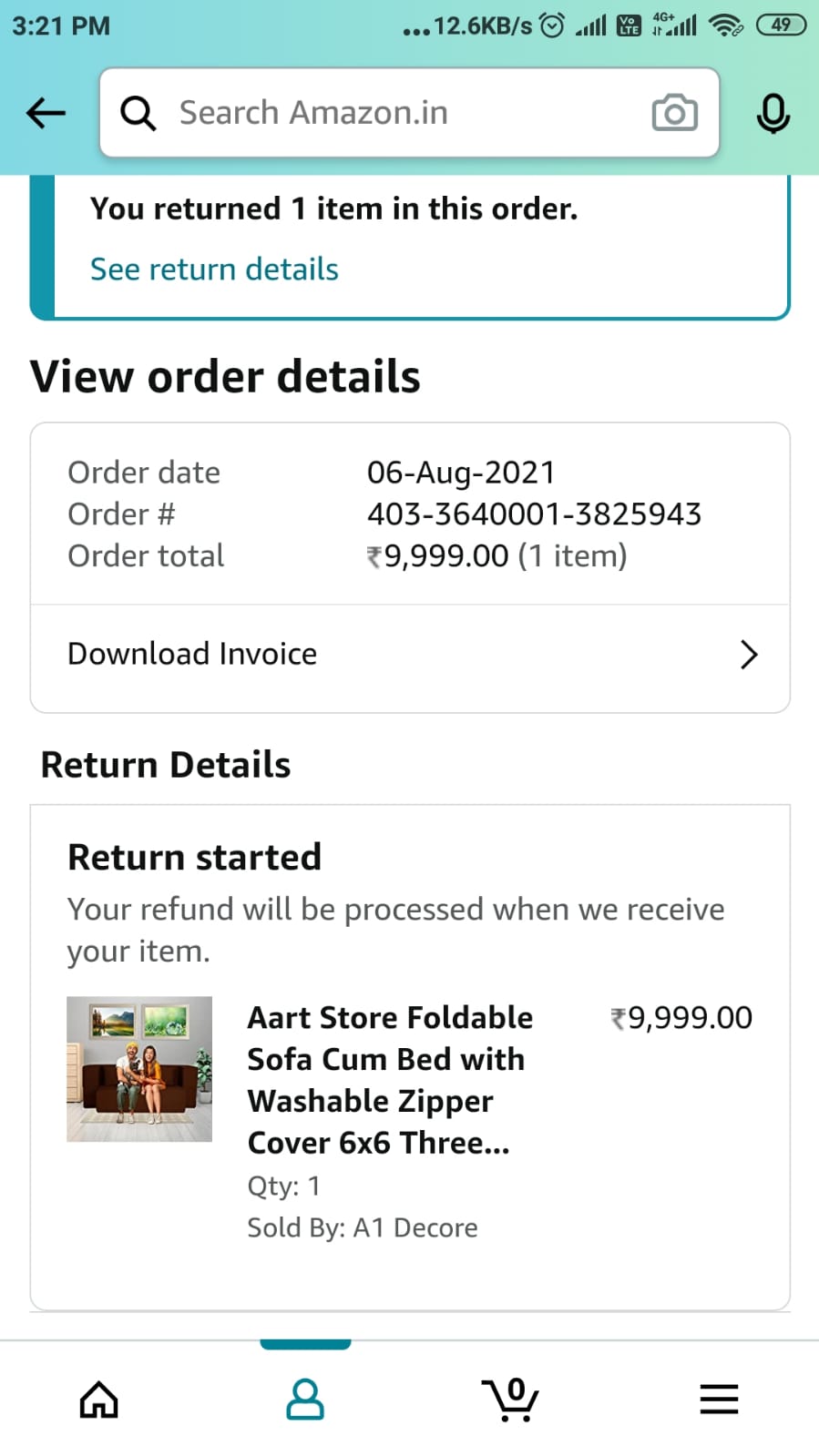This screenshot has height=1456, width=819.
Task: Tap the Sold By A1 Decore text
Action: pos(363,1227)
